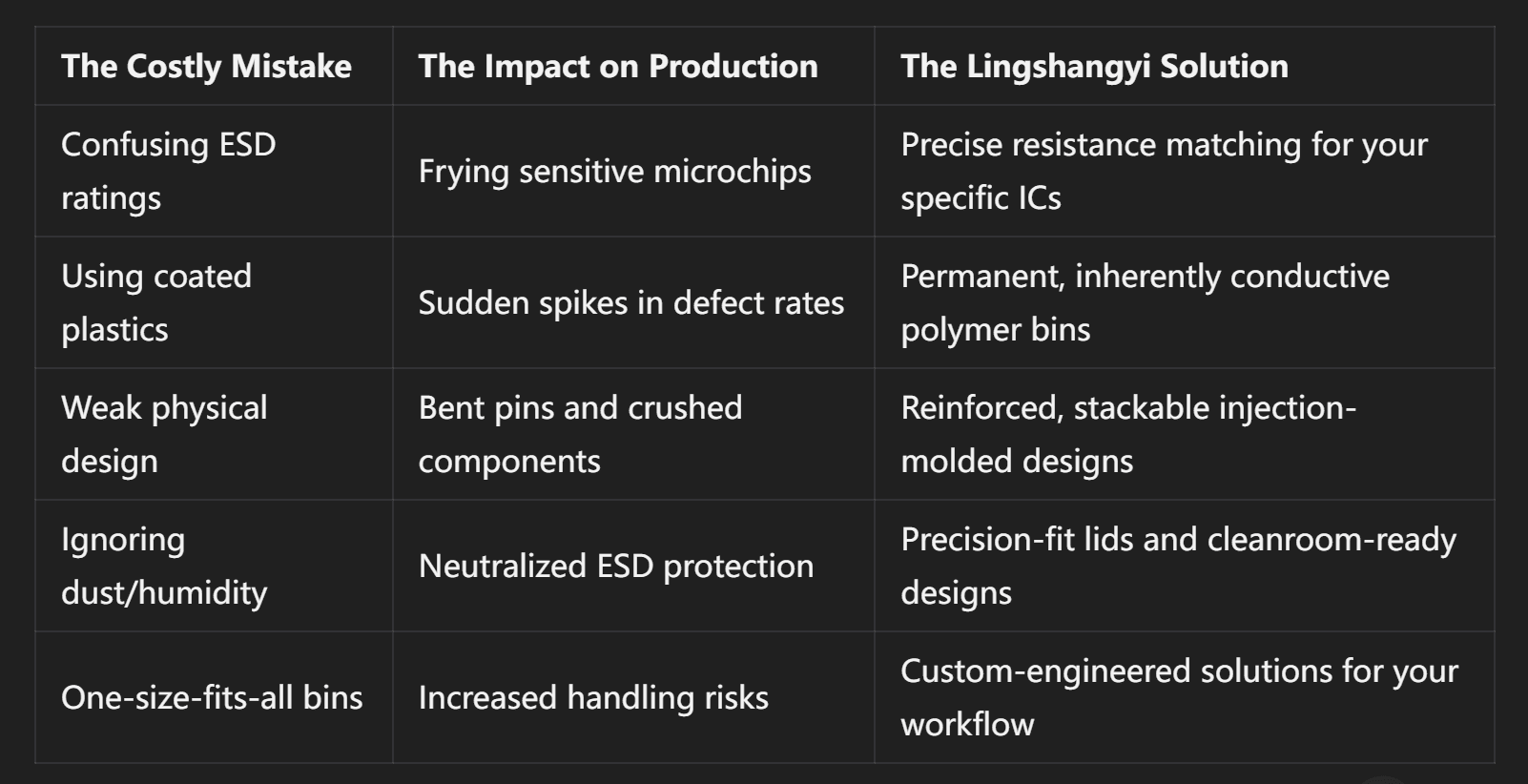Click 'Reinforced, stackable injection-molded designs' cell
Screen dimensions: 1528x784
coord(1127,434)
